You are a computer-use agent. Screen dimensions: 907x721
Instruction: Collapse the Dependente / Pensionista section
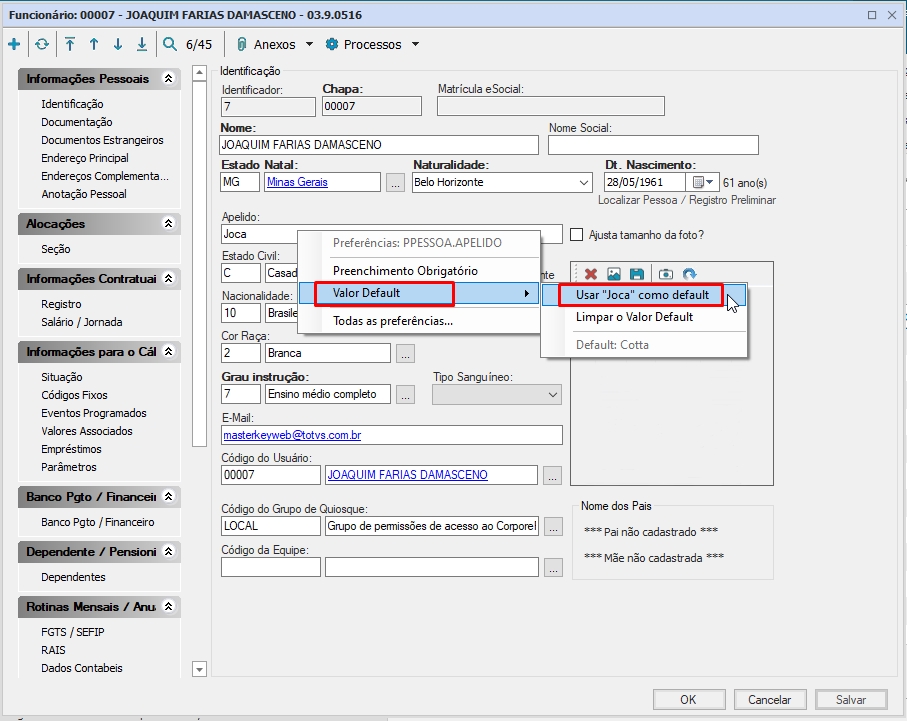point(168,551)
